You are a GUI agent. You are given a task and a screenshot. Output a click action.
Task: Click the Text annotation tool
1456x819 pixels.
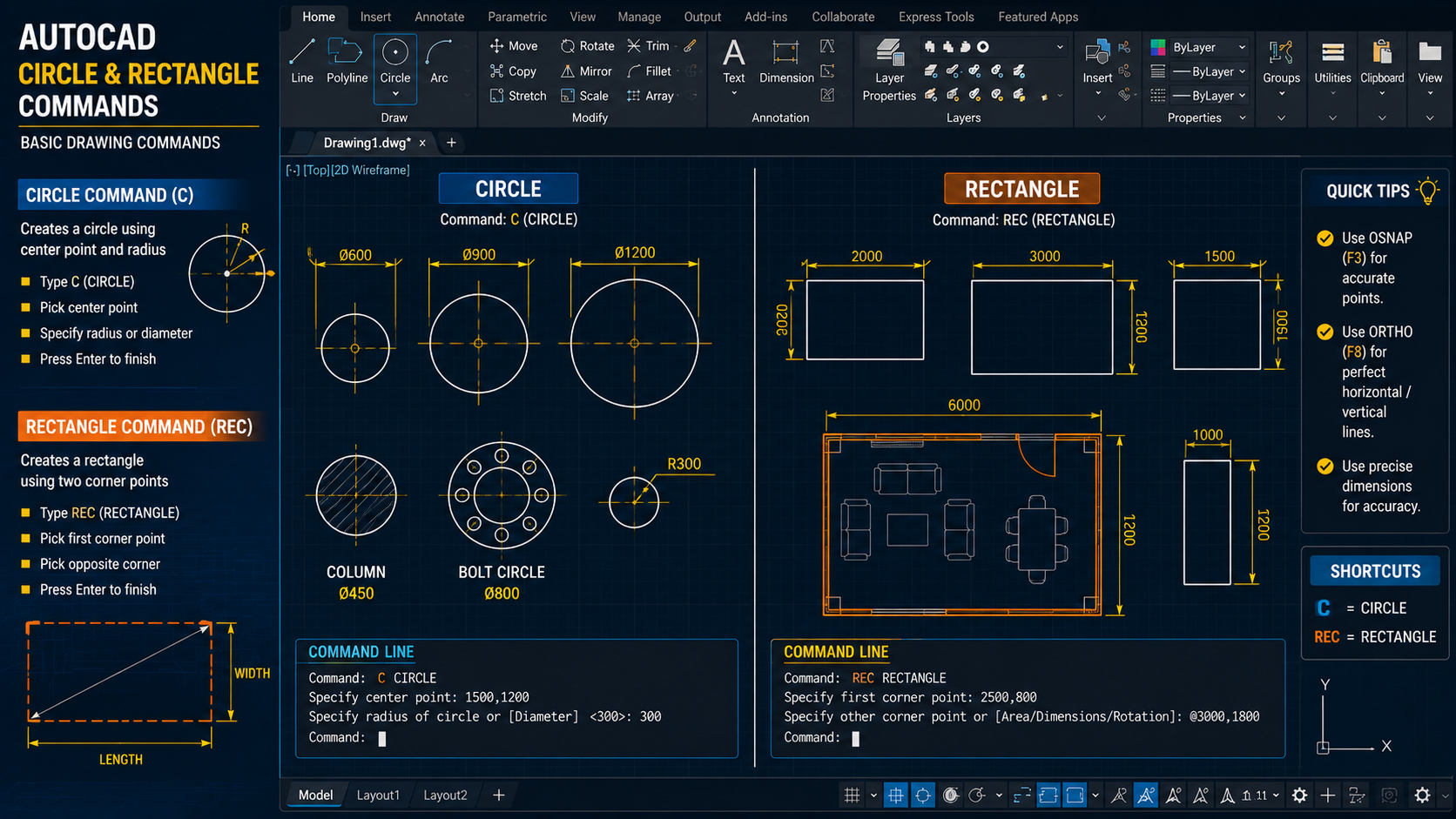point(734,61)
